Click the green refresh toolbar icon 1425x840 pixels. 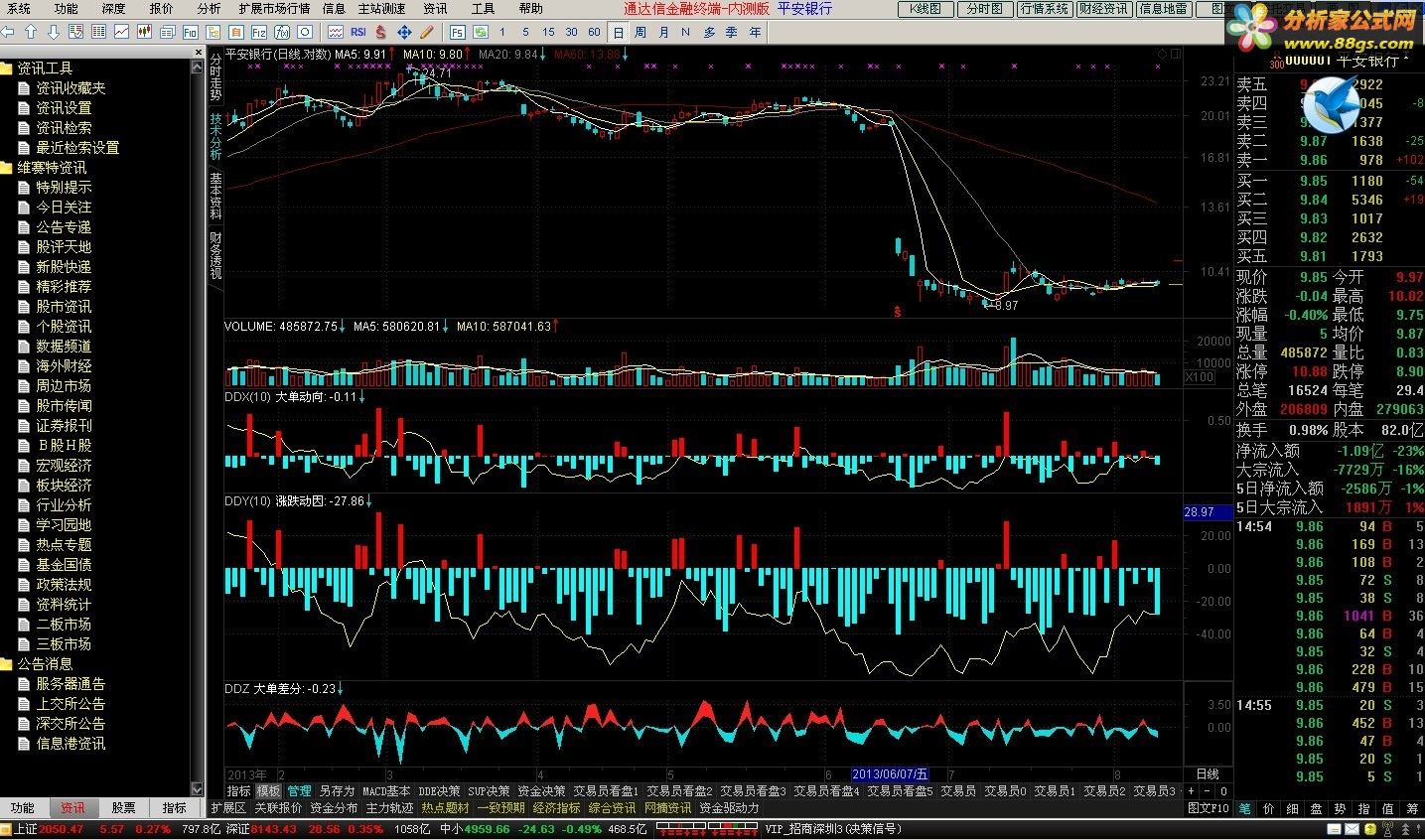point(481,32)
